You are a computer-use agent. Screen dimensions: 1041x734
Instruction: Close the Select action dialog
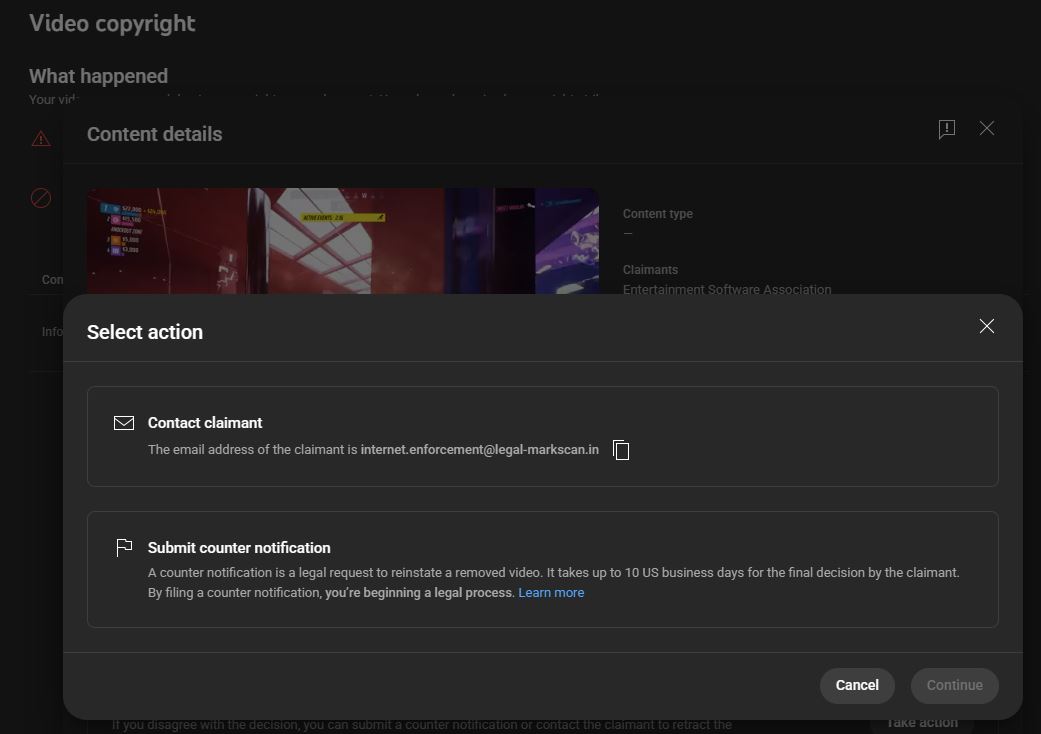(x=987, y=326)
